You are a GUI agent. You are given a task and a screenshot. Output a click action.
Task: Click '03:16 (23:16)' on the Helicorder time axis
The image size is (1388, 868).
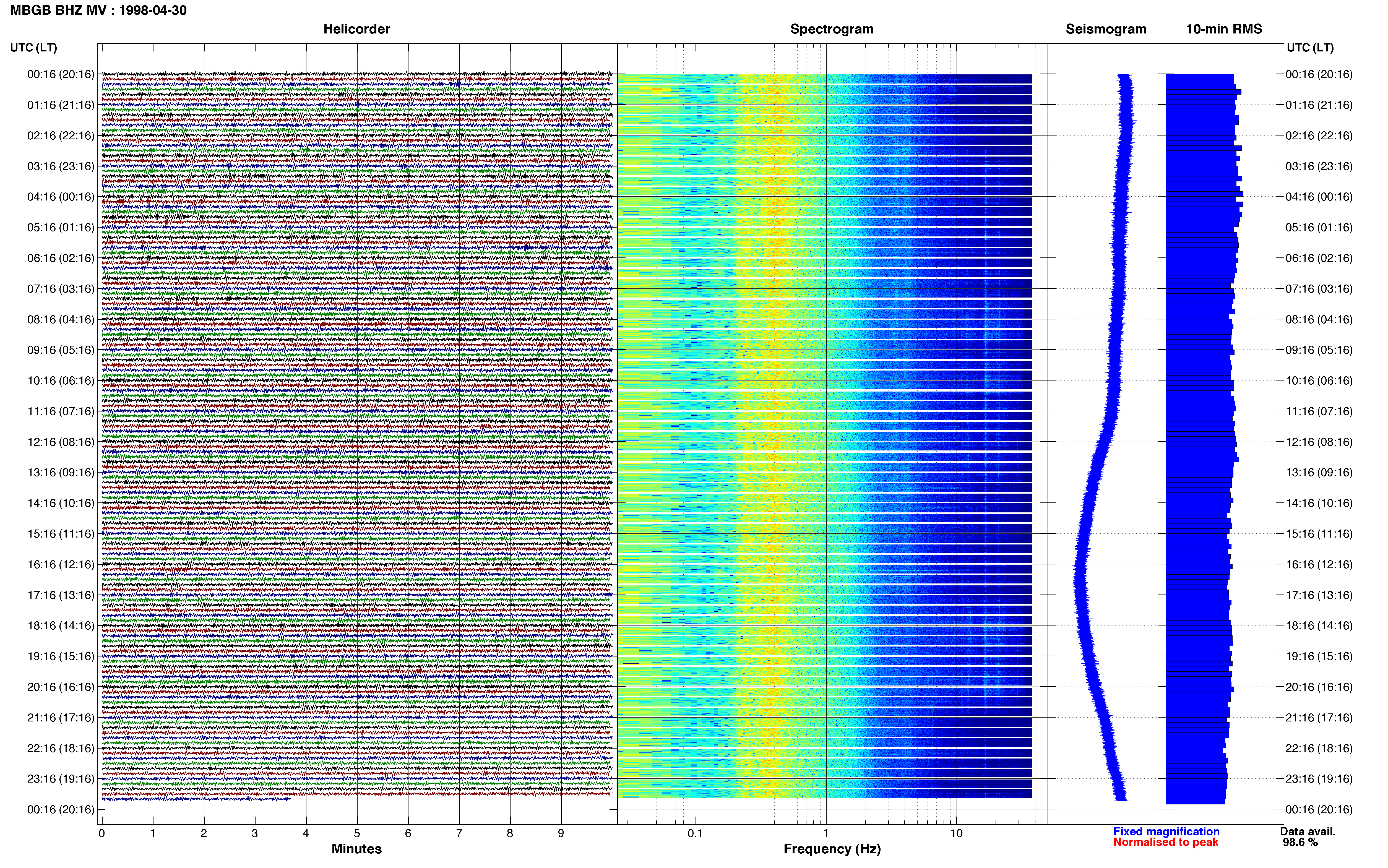click(x=61, y=166)
